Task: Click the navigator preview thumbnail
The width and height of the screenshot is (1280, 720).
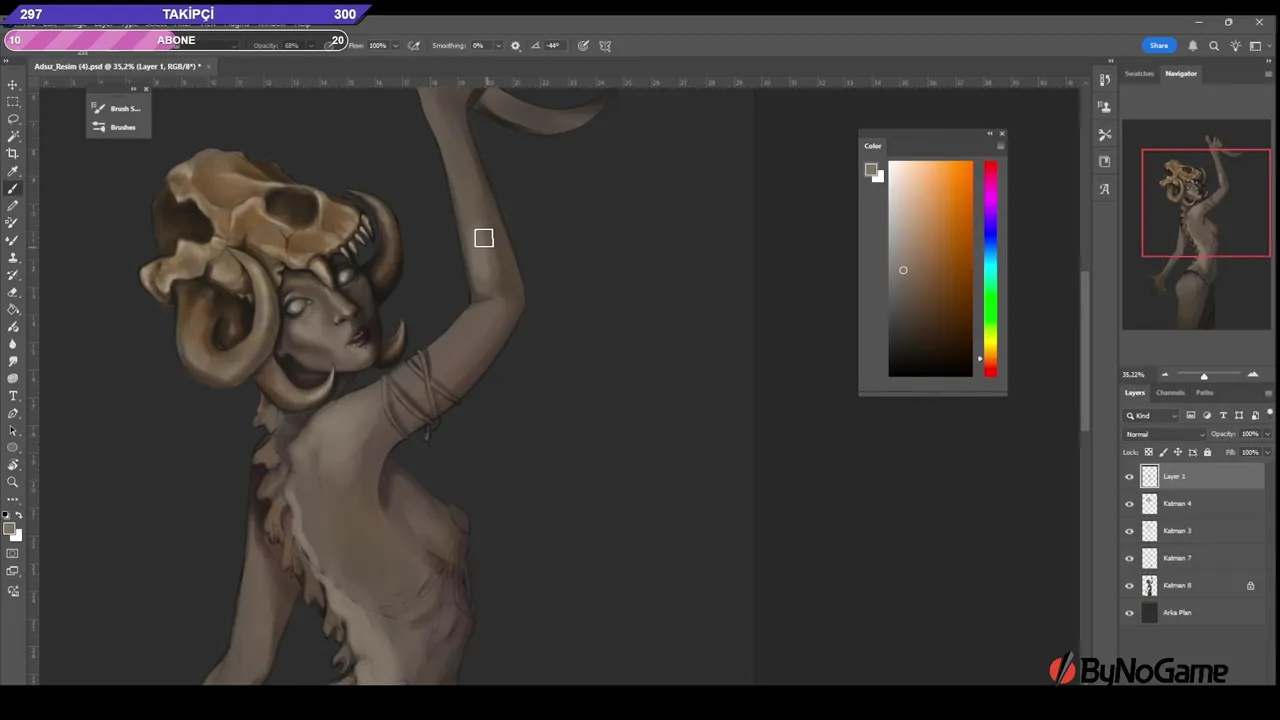Action: [x=1196, y=225]
